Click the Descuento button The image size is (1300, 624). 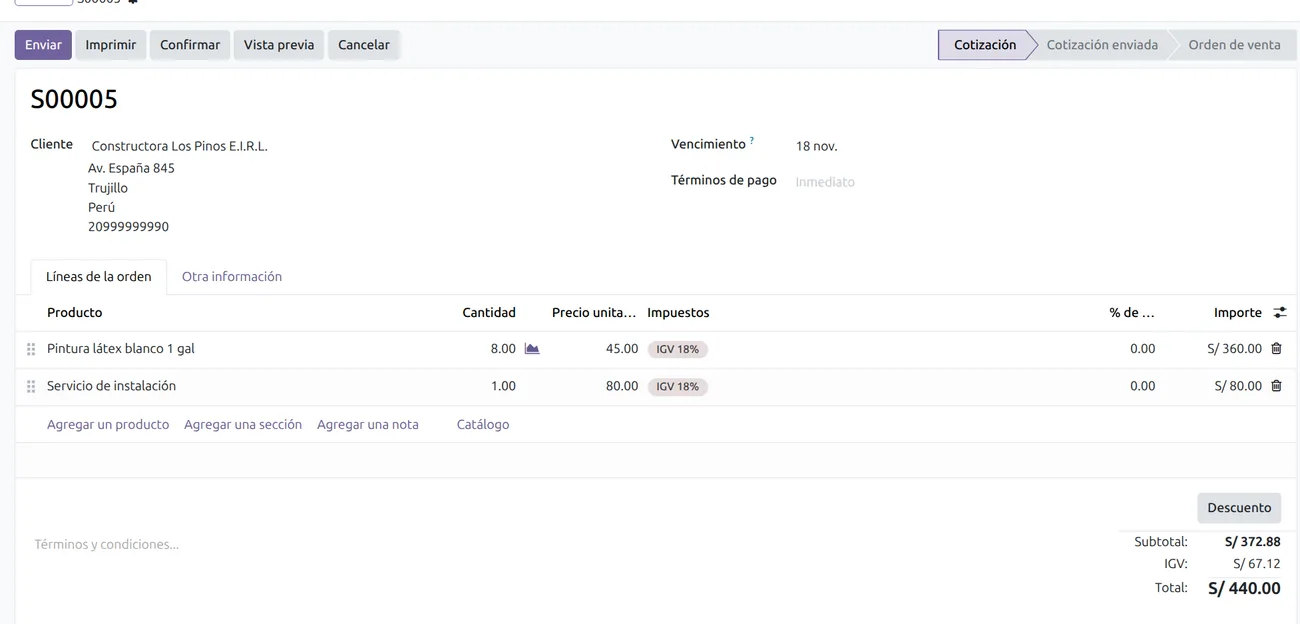[x=1239, y=508]
